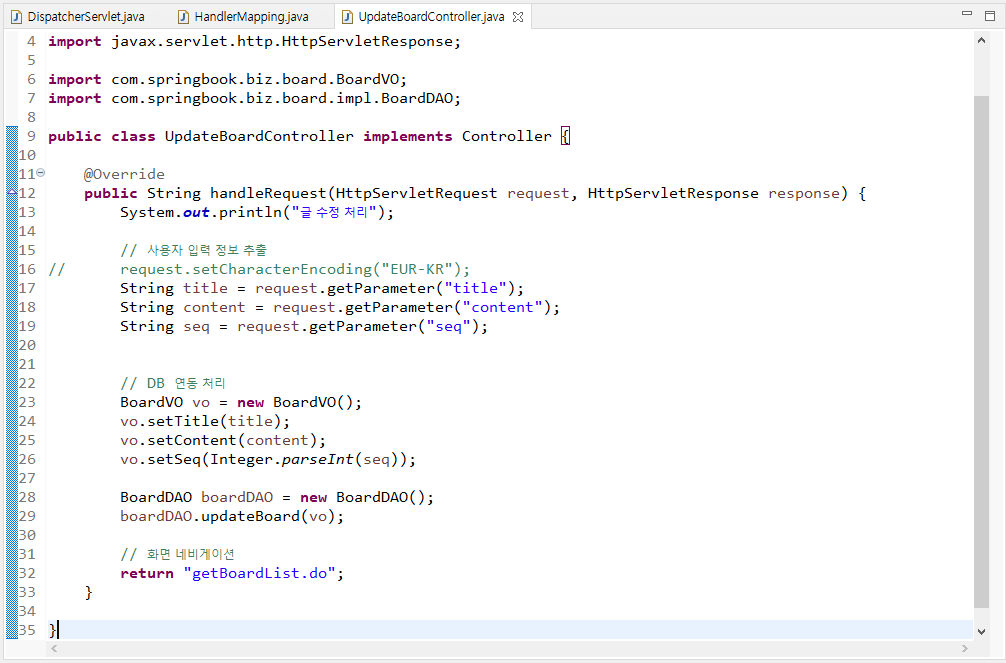
Task: Click the vertical scrollbar up arrow
Action: pyautogui.click(x=981, y=40)
